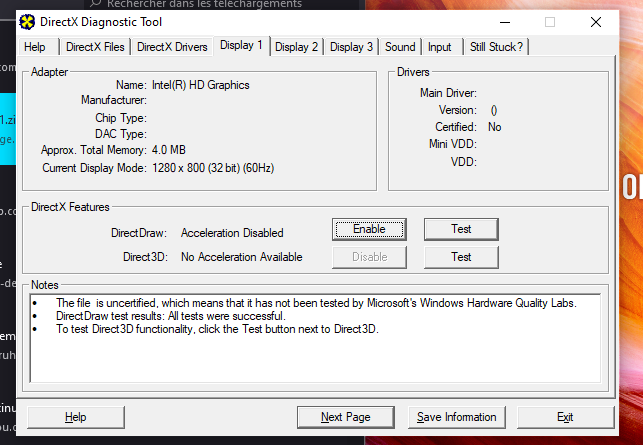This screenshot has height=445, width=643.
Task: Open the Sound tab
Action: [x=400, y=47]
